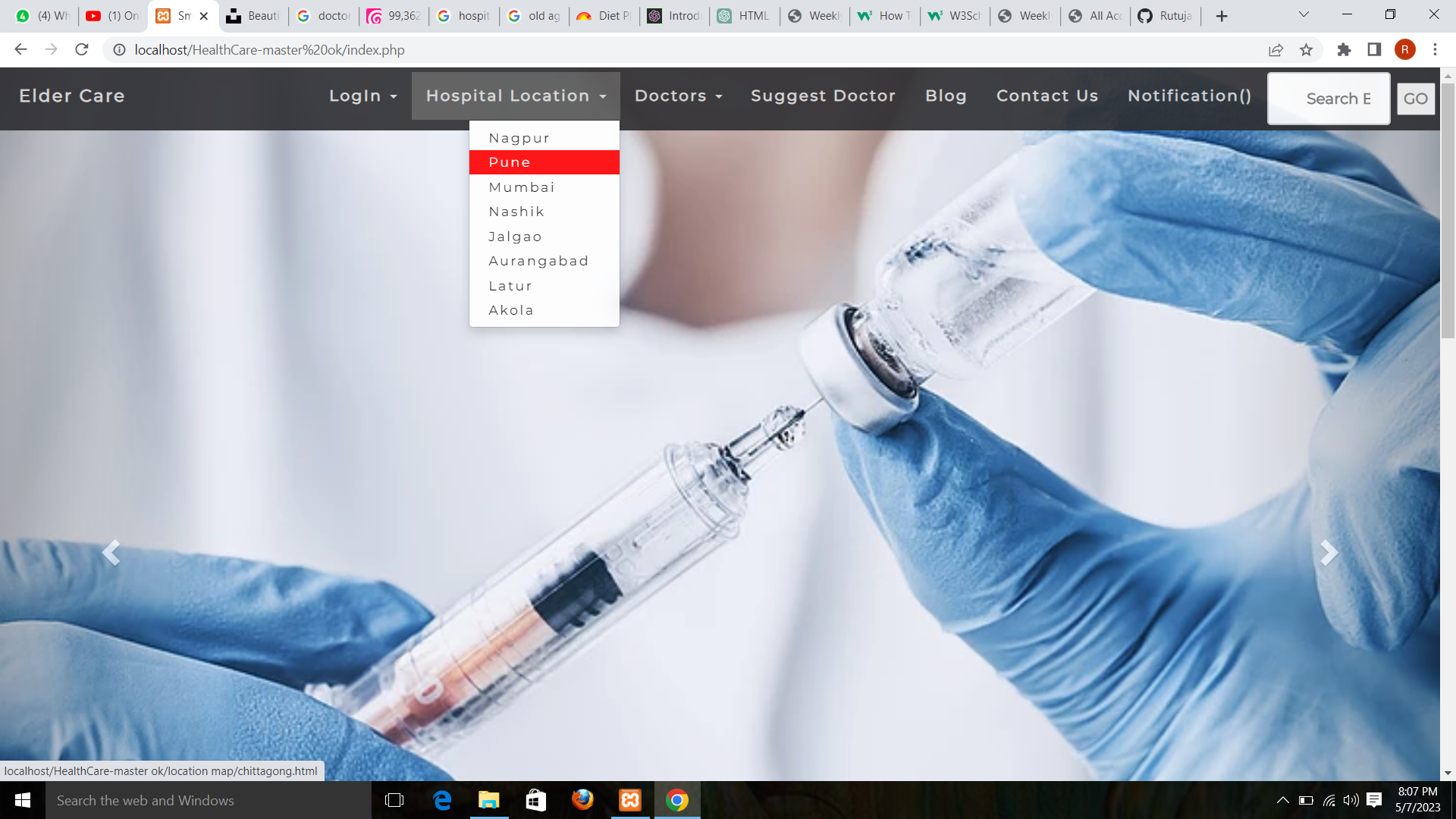Open the XAMPP control panel from taskbar

click(629, 800)
